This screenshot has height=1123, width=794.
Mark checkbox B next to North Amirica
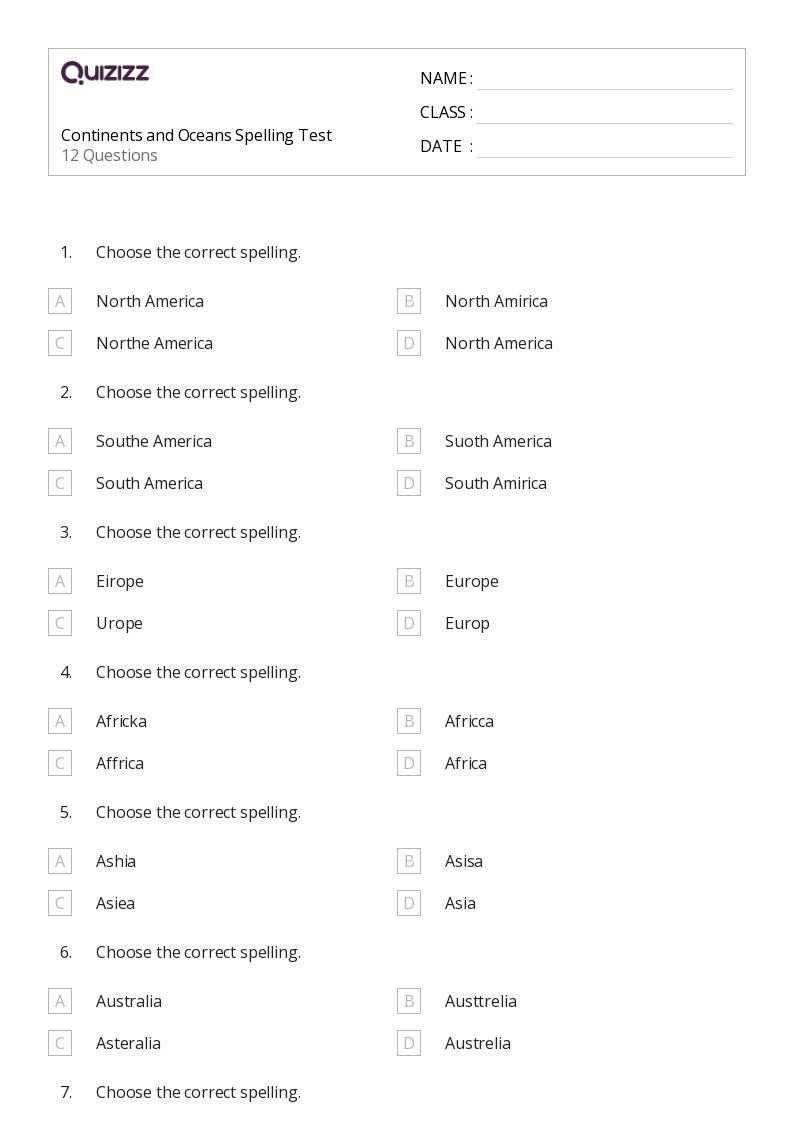(x=409, y=302)
